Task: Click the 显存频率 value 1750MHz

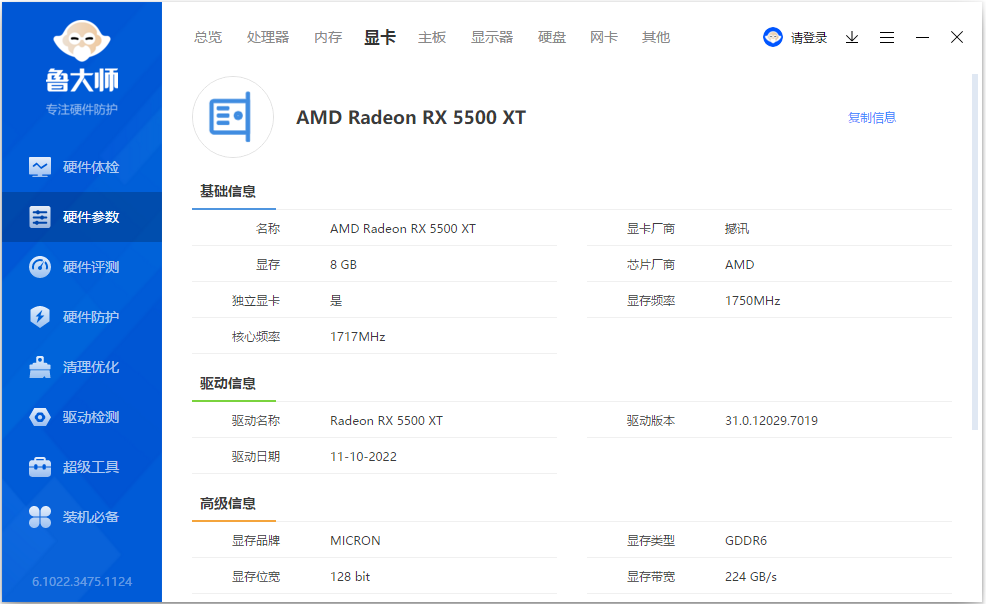Action: tap(753, 301)
